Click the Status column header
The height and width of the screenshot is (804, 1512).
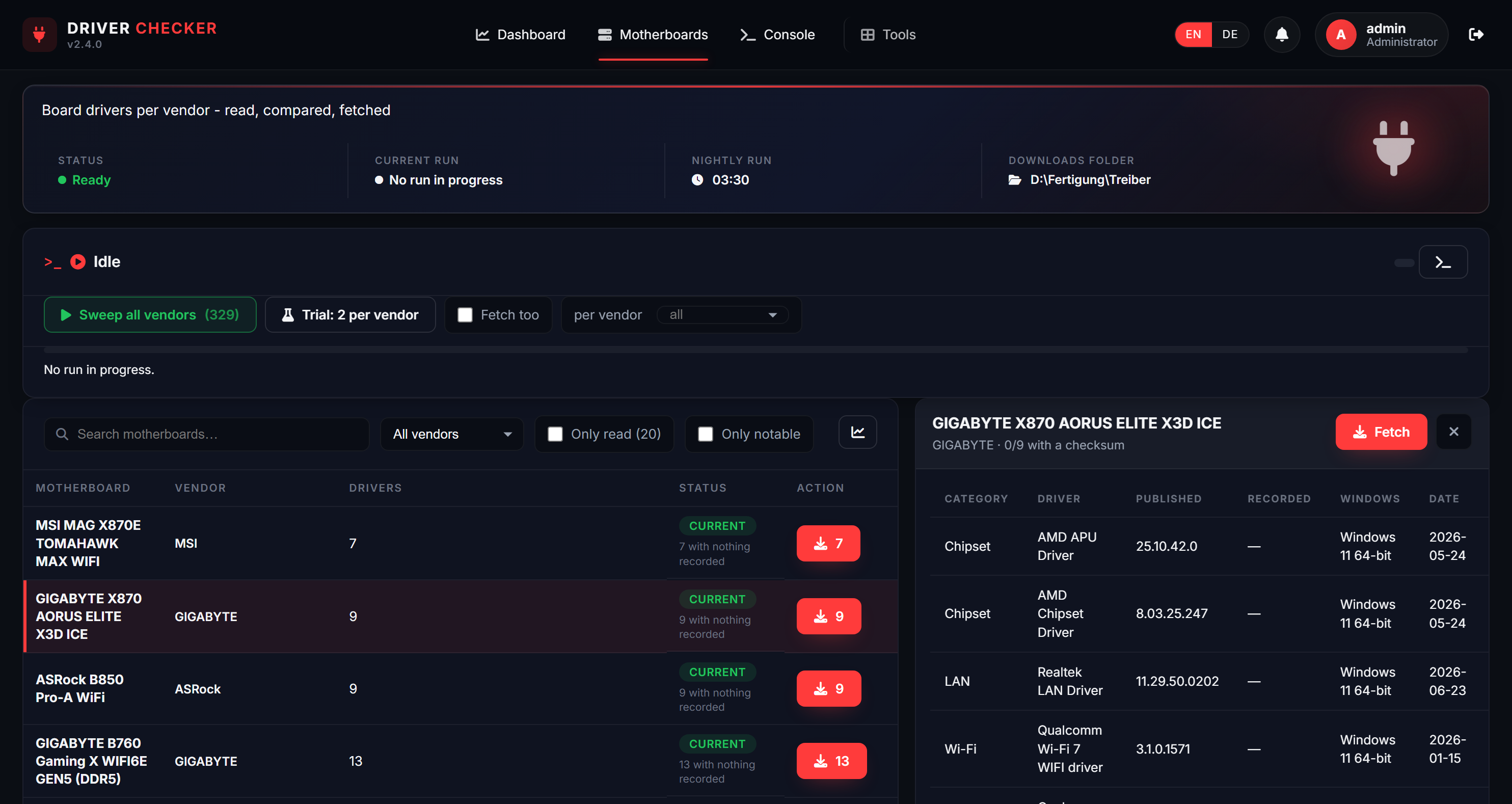tap(703, 488)
